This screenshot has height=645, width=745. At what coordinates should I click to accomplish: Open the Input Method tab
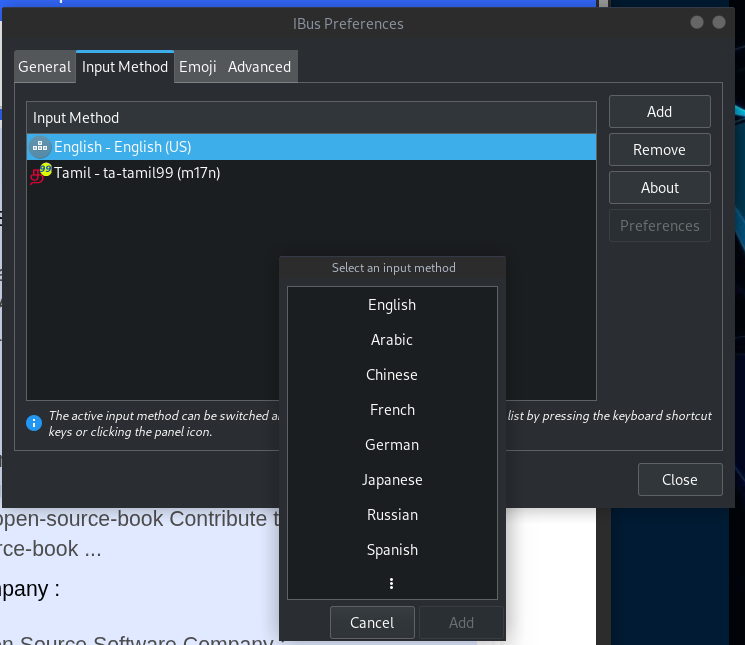pyautogui.click(x=125, y=67)
